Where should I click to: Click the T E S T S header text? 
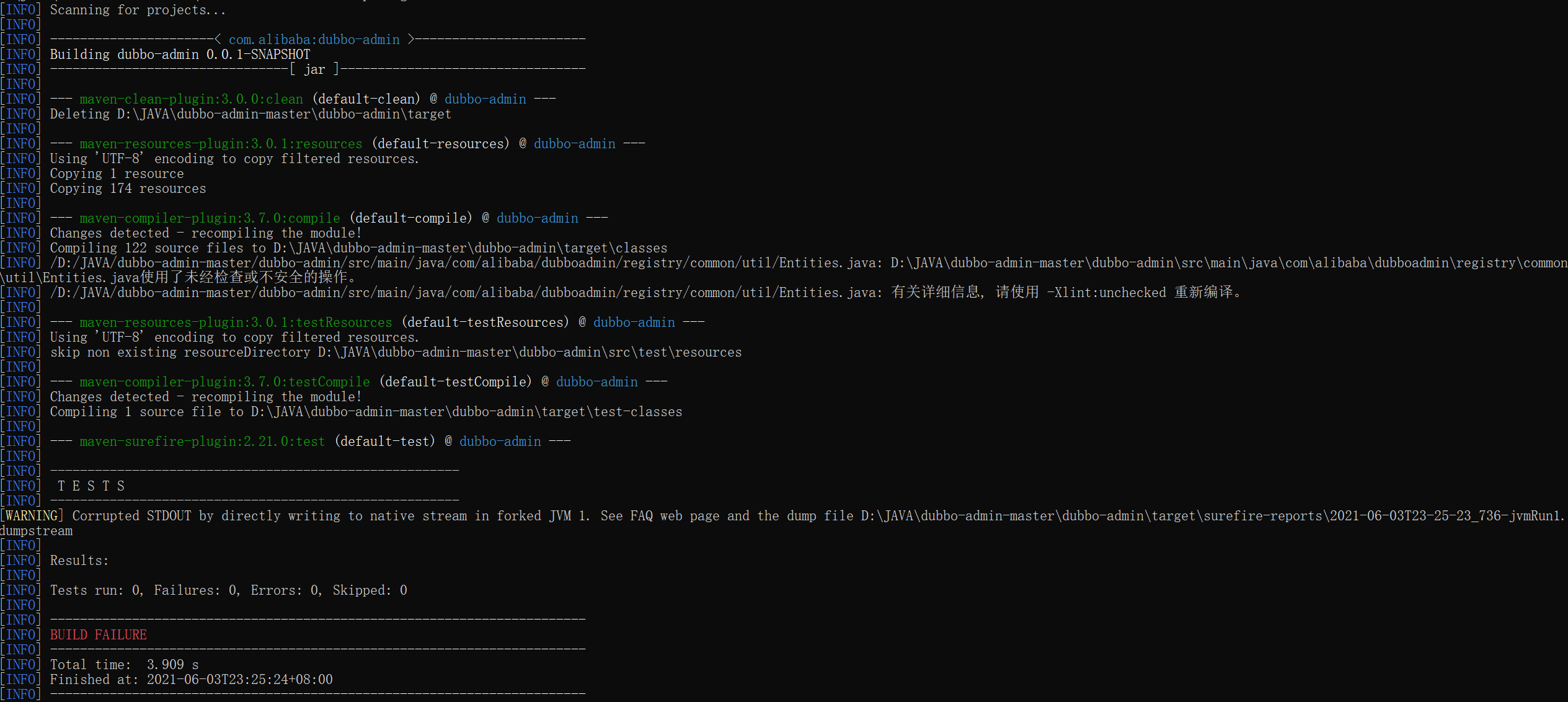pyautogui.click(x=91, y=486)
